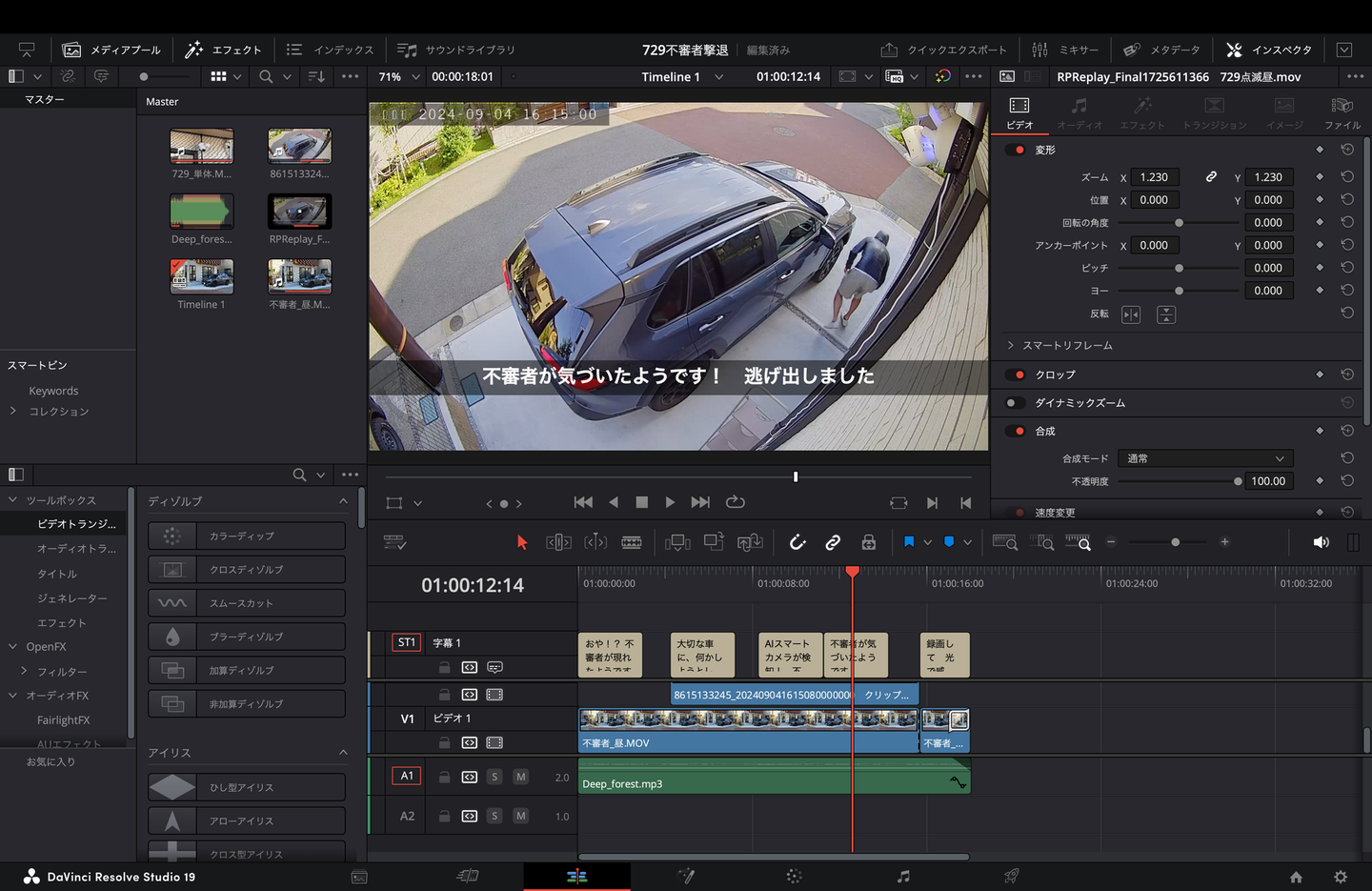Select the Cross Dissolve transition
This screenshot has width=1372, height=891.
(247, 570)
